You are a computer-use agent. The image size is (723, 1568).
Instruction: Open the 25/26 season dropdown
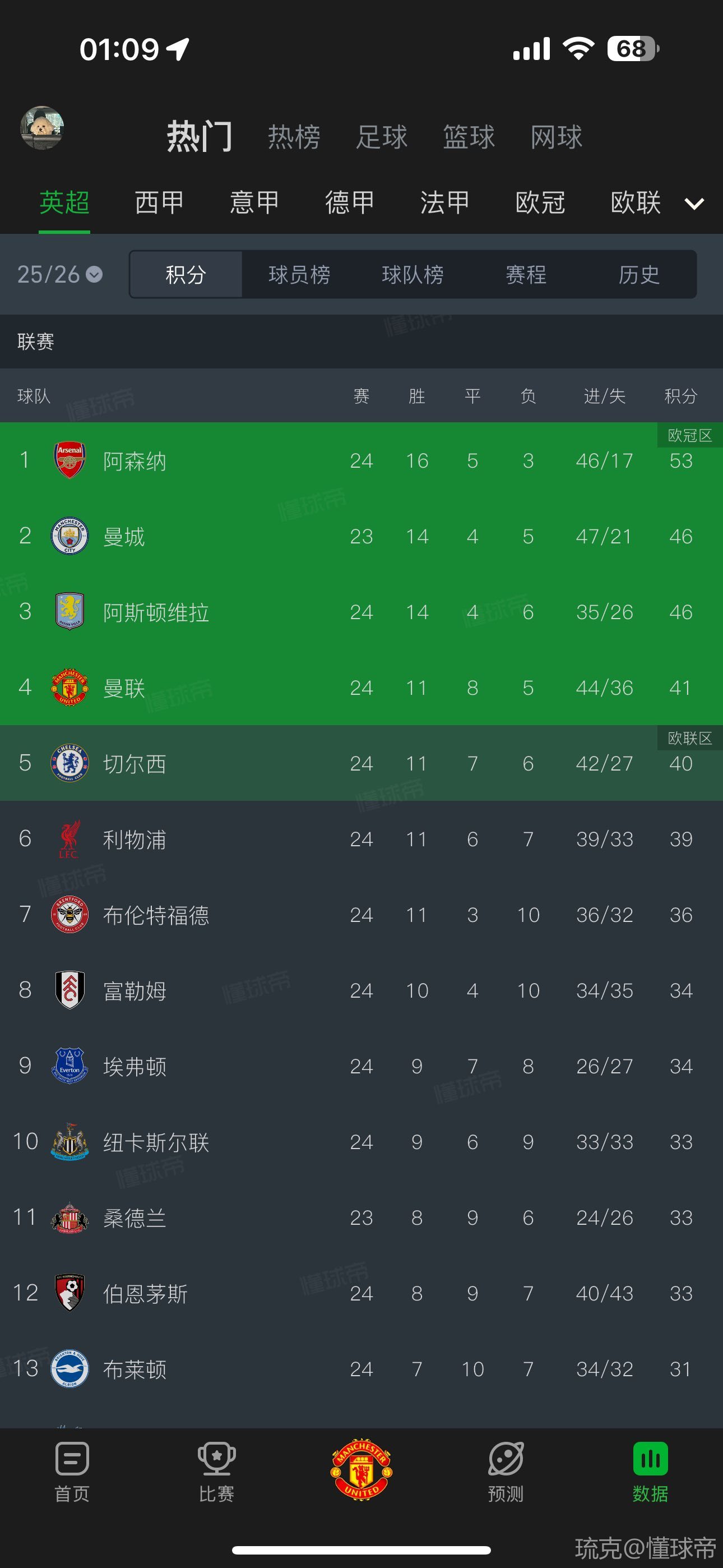pos(59,275)
